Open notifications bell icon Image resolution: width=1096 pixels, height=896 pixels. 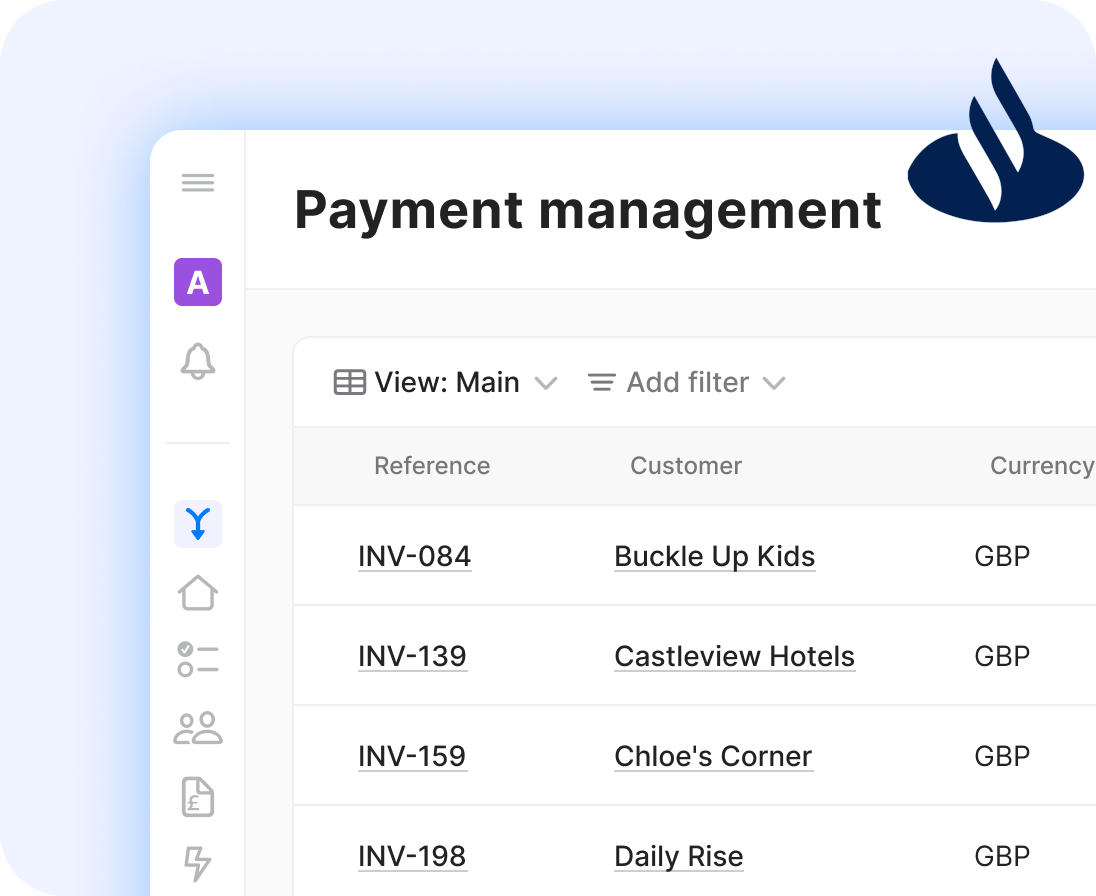pos(198,361)
